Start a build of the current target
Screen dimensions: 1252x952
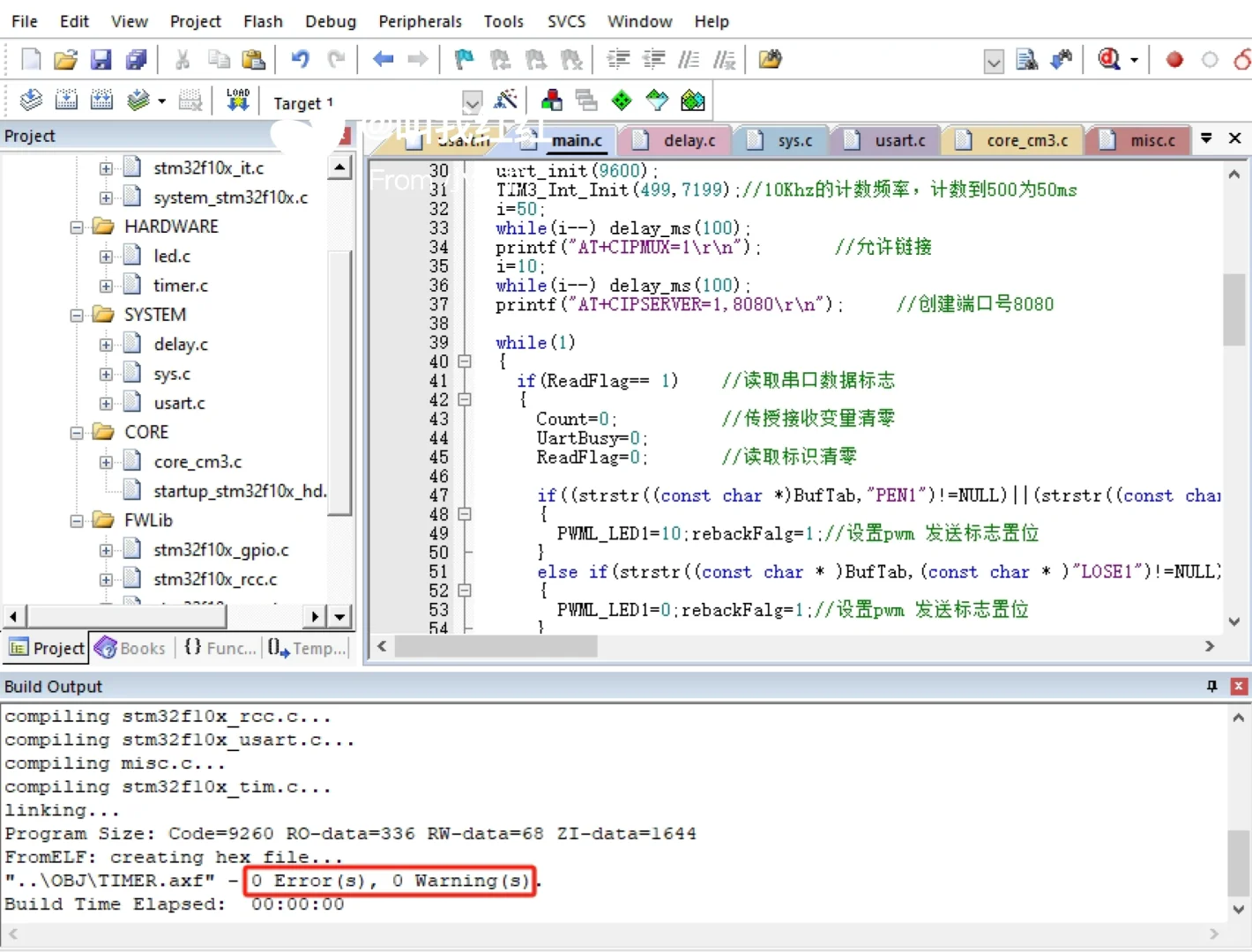(66, 100)
